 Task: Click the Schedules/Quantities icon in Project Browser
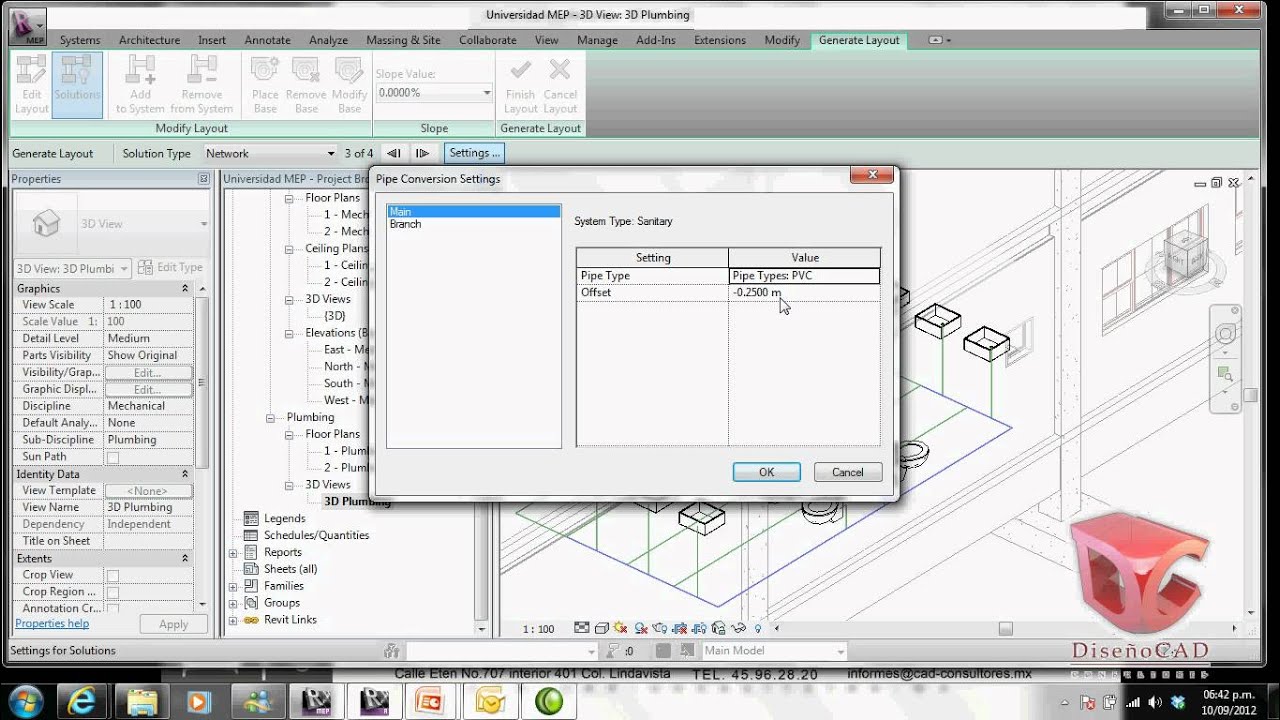251,535
